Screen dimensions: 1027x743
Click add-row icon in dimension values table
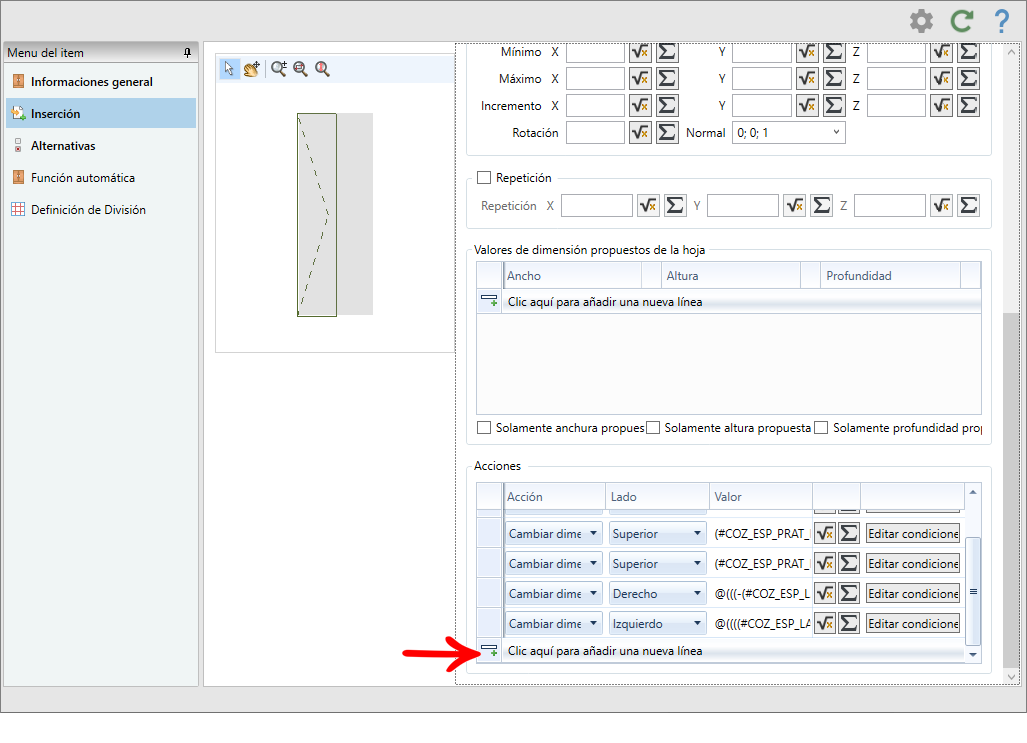click(489, 301)
